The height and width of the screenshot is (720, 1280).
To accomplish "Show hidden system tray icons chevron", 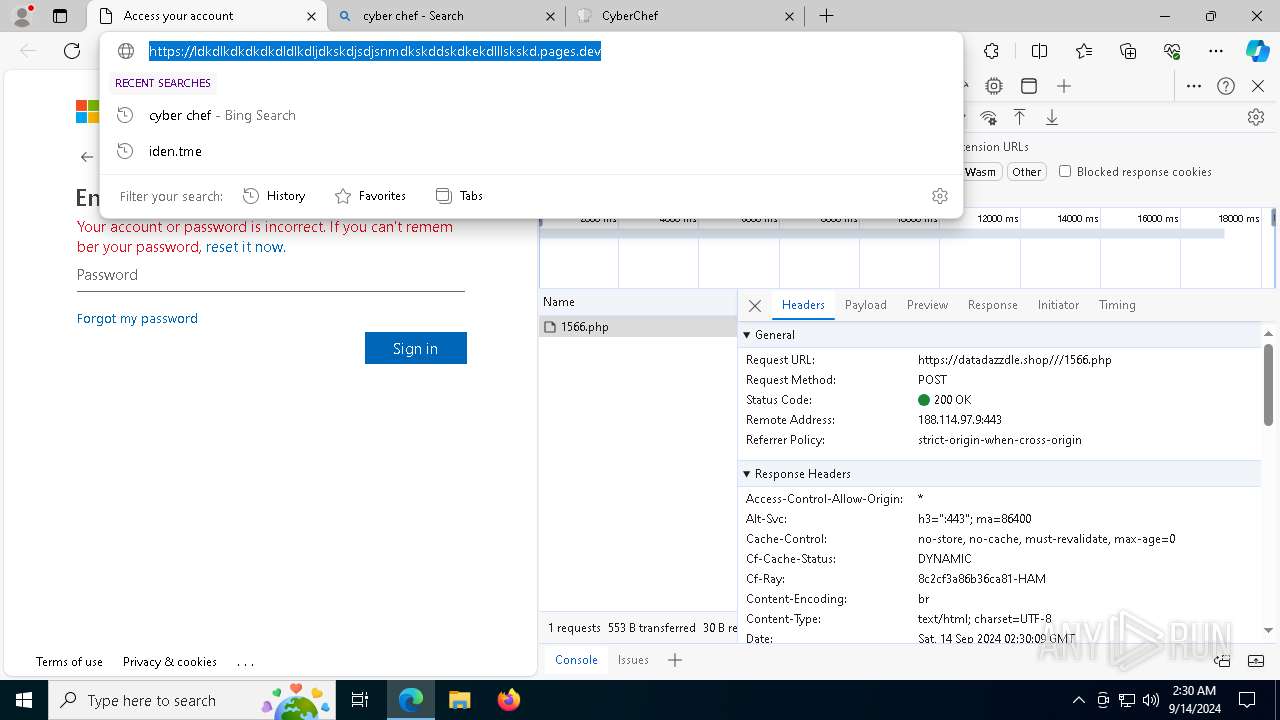I will coord(1078,700).
